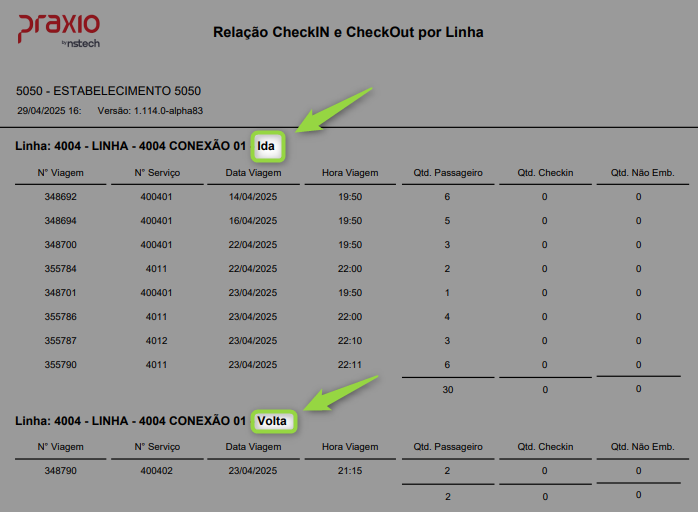Click date 16/04/2025
The width and height of the screenshot is (698, 512).
coord(253,221)
